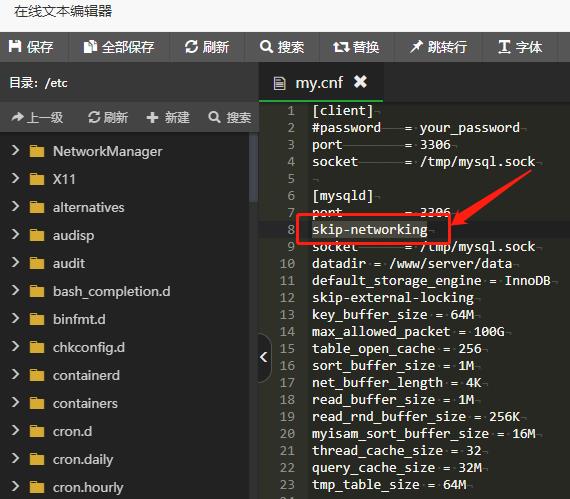Click the default_storage_engine = InnoDB line
This screenshot has width=570, height=499.
pyautogui.click(x=431, y=281)
